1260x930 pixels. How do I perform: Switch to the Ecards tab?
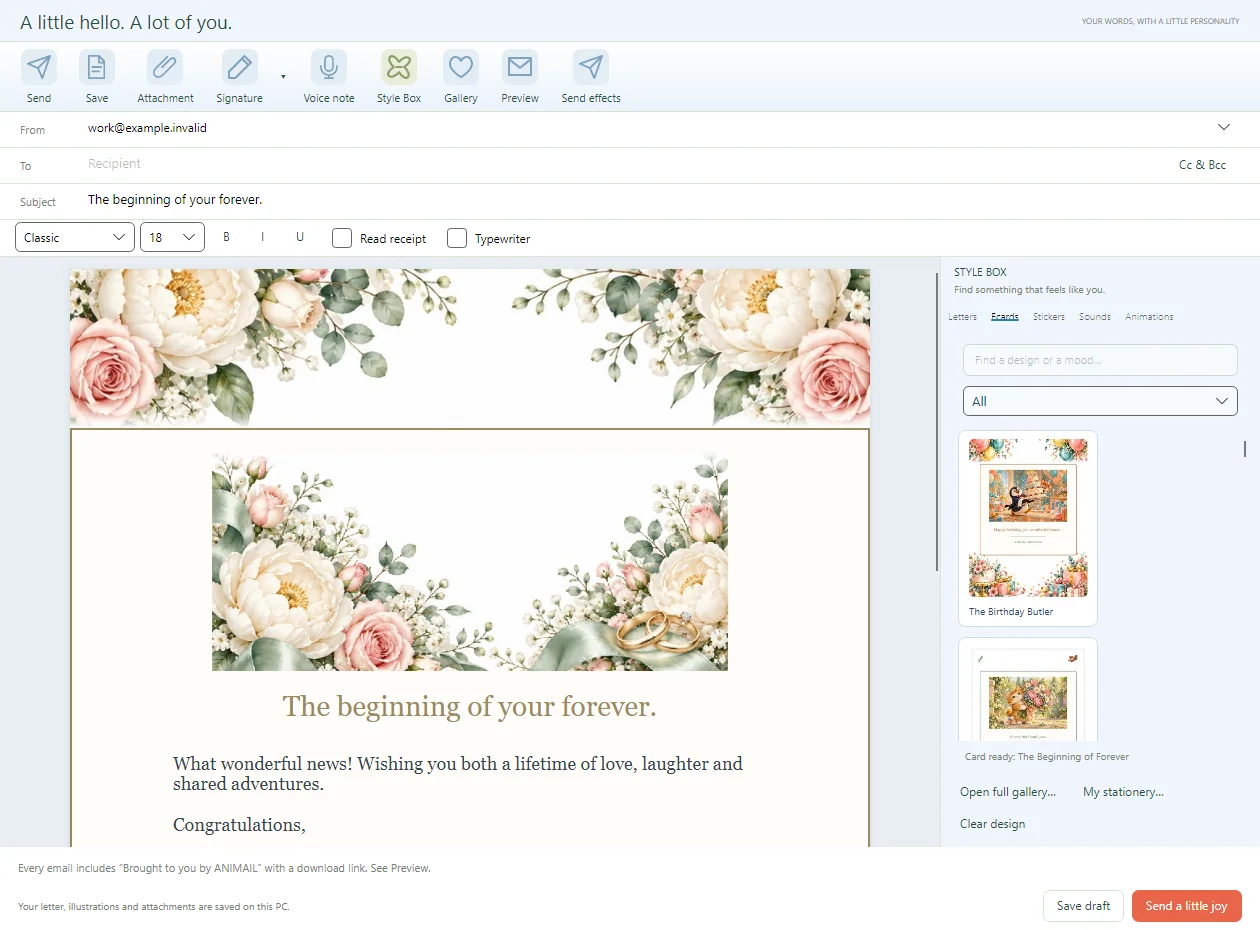(x=1005, y=317)
